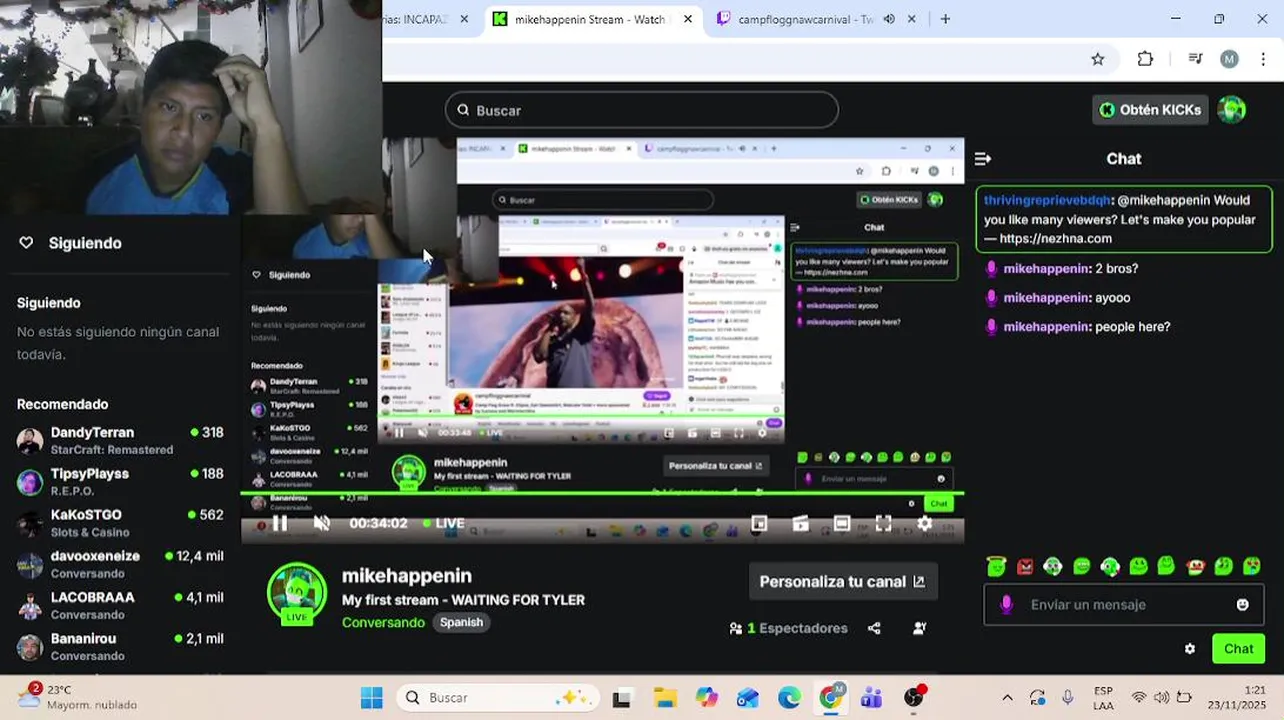Focus the Kick Buscar search field
The width and height of the screenshot is (1284, 720).
642,110
